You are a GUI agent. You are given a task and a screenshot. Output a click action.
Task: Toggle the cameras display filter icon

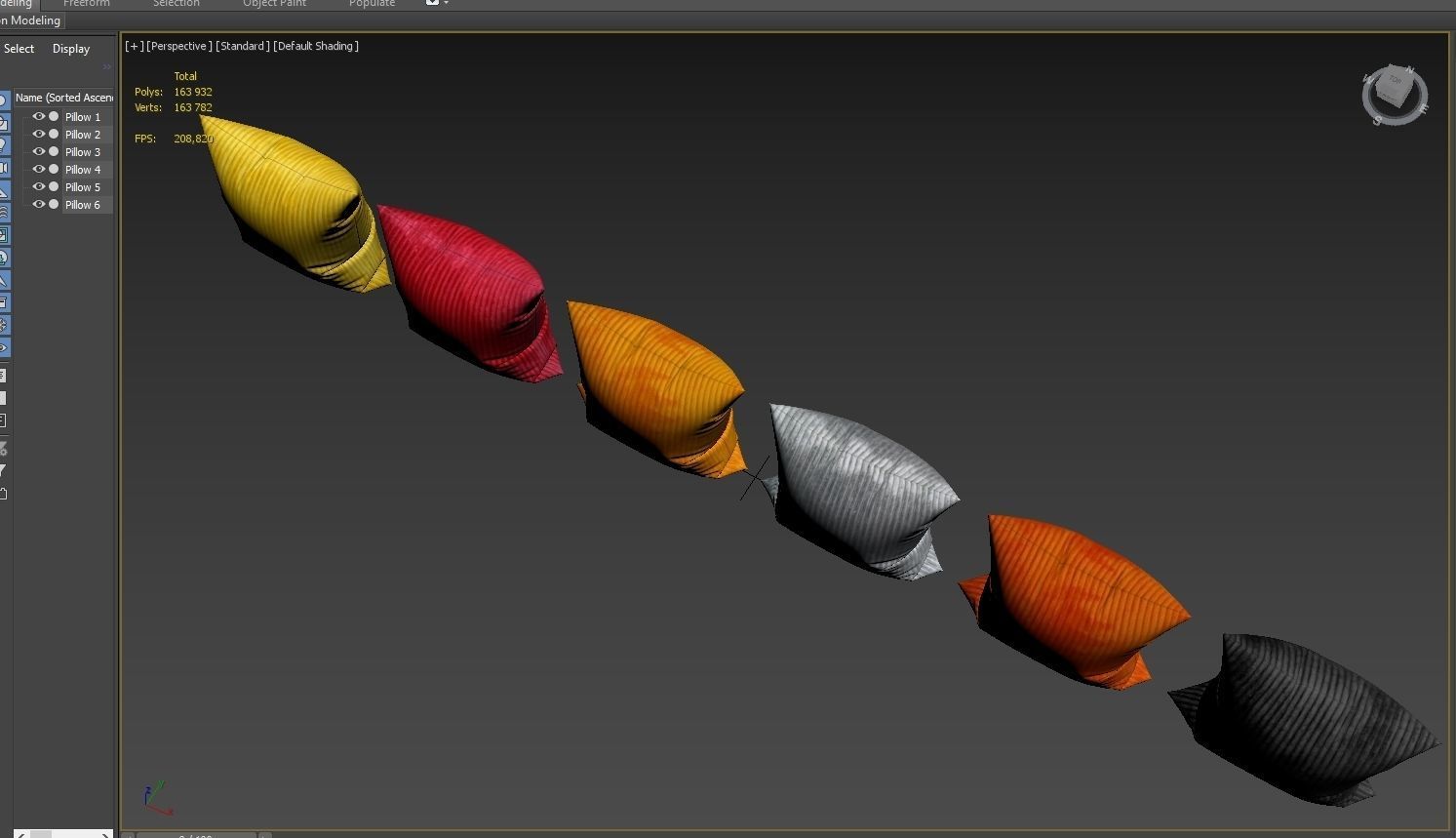(x=4, y=168)
